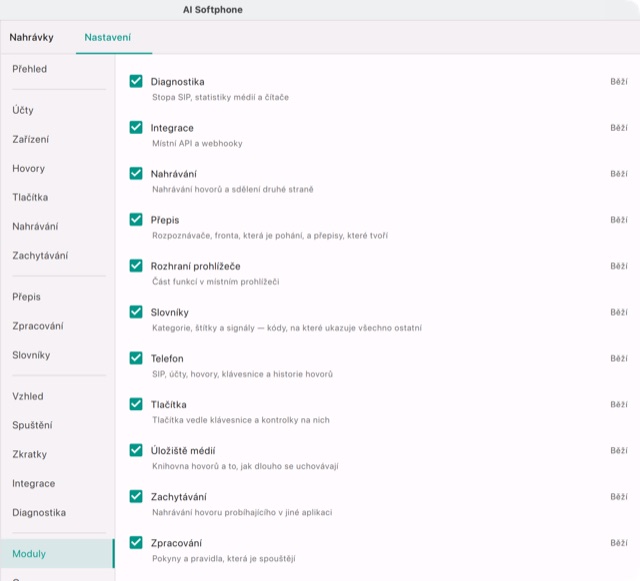Disable the Telefon module checkbox
Screen dimensions: 640x581
(136, 358)
